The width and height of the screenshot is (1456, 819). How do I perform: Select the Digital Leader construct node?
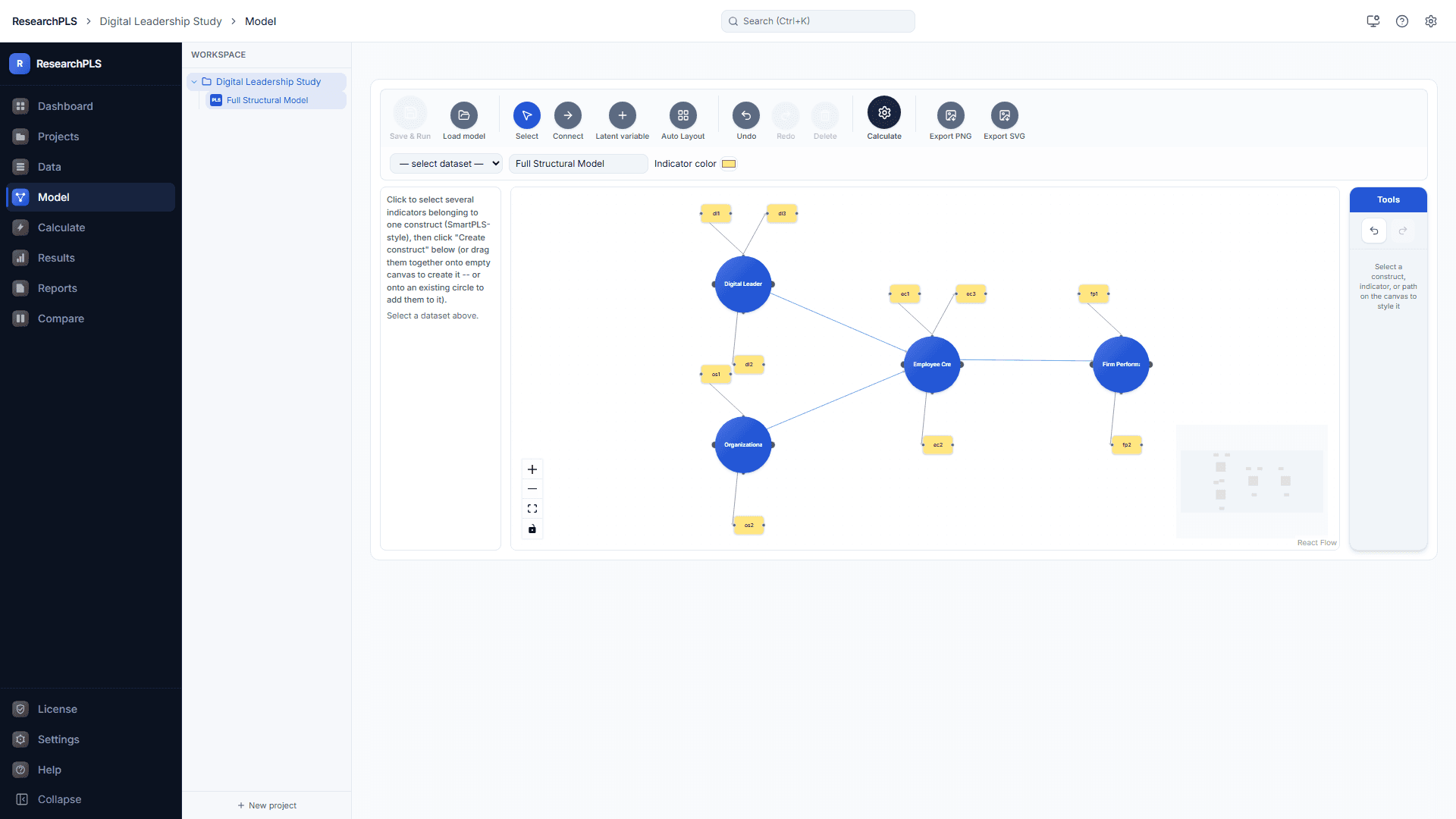tap(743, 284)
